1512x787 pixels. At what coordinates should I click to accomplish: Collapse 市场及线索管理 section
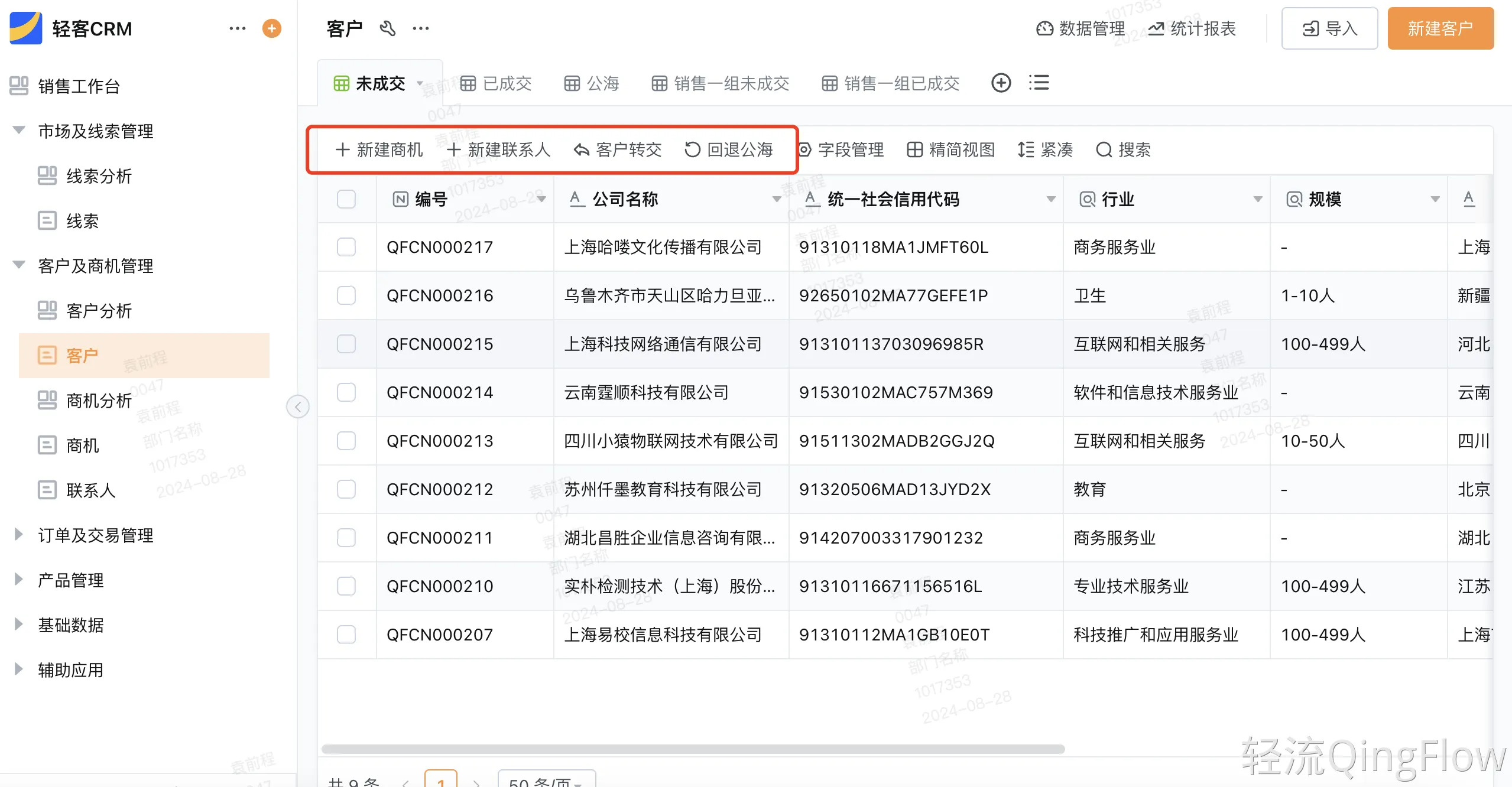[19, 131]
